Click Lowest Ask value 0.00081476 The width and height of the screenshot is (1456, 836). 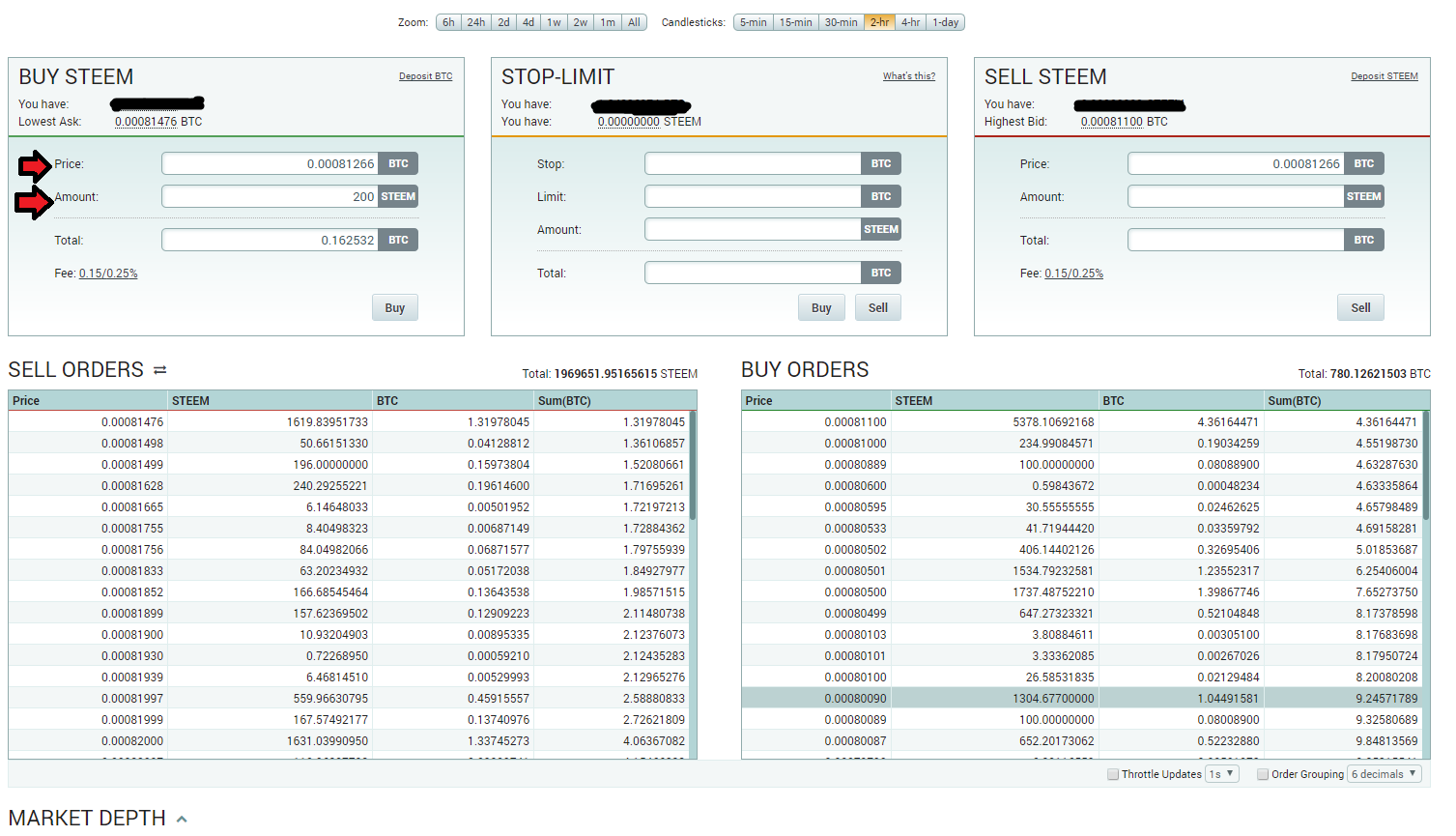coord(146,122)
